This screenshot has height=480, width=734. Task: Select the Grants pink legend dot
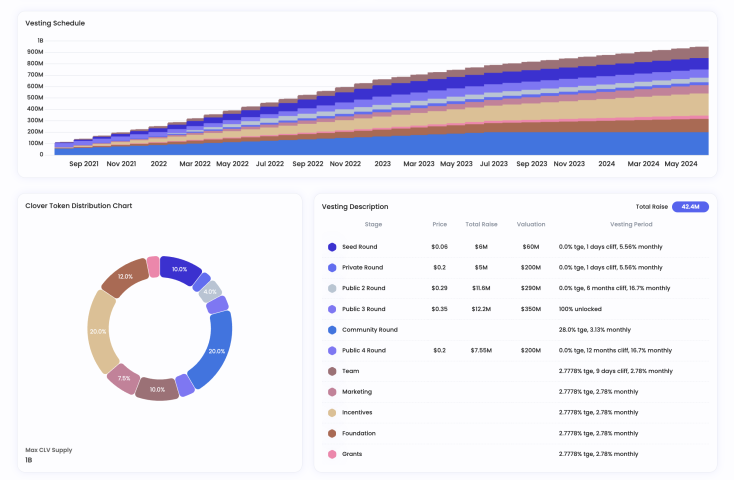pyautogui.click(x=332, y=454)
